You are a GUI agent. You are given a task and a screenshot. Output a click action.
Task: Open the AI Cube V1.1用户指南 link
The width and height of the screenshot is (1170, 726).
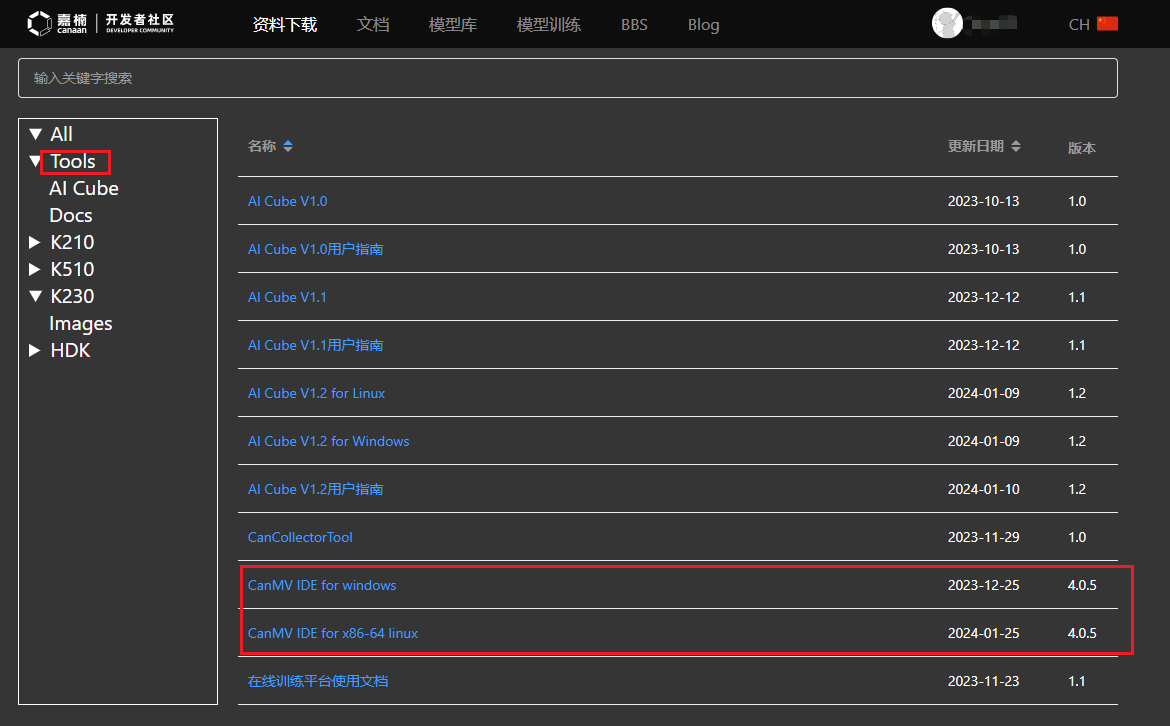pos(316,345)
